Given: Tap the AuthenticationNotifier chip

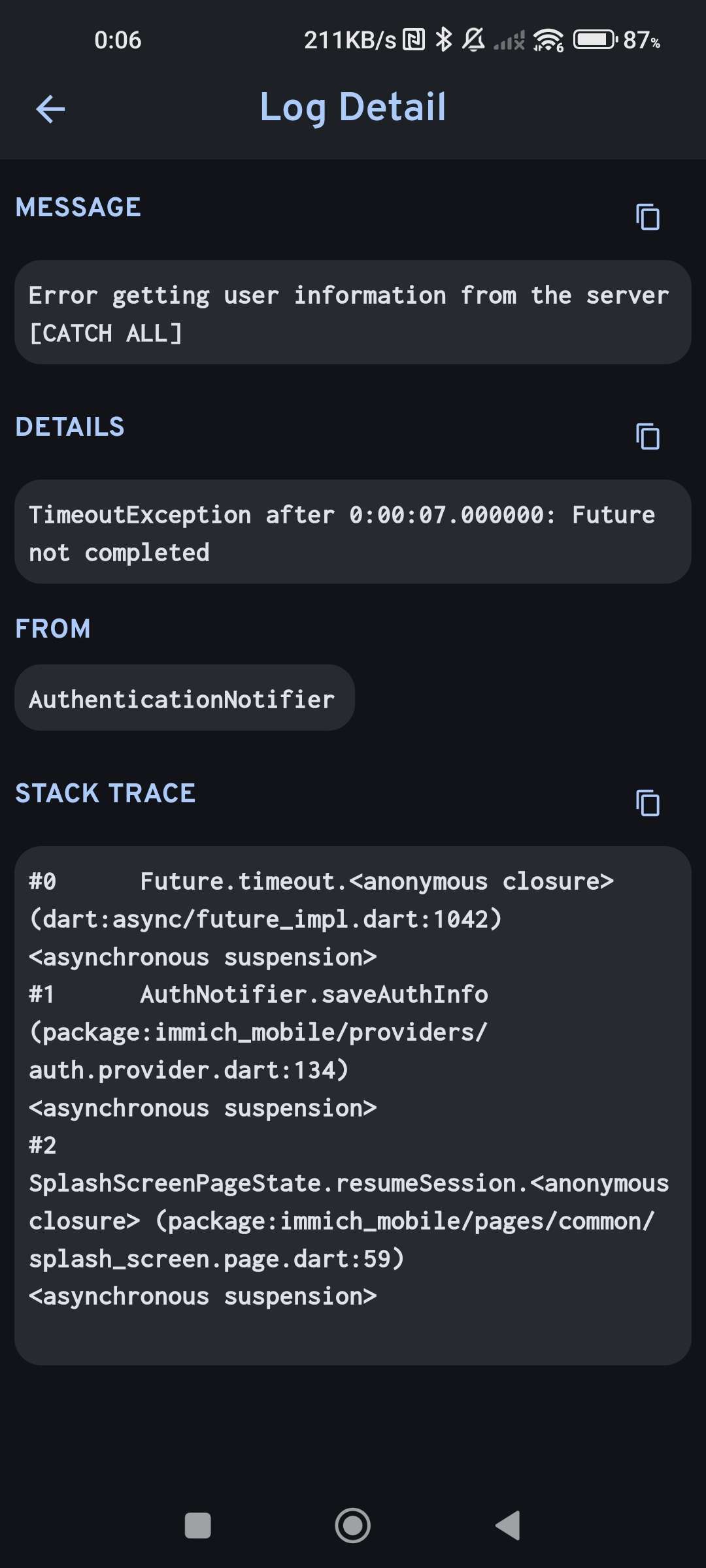Looking at the screenshot, I should click(x=184, y=698).
